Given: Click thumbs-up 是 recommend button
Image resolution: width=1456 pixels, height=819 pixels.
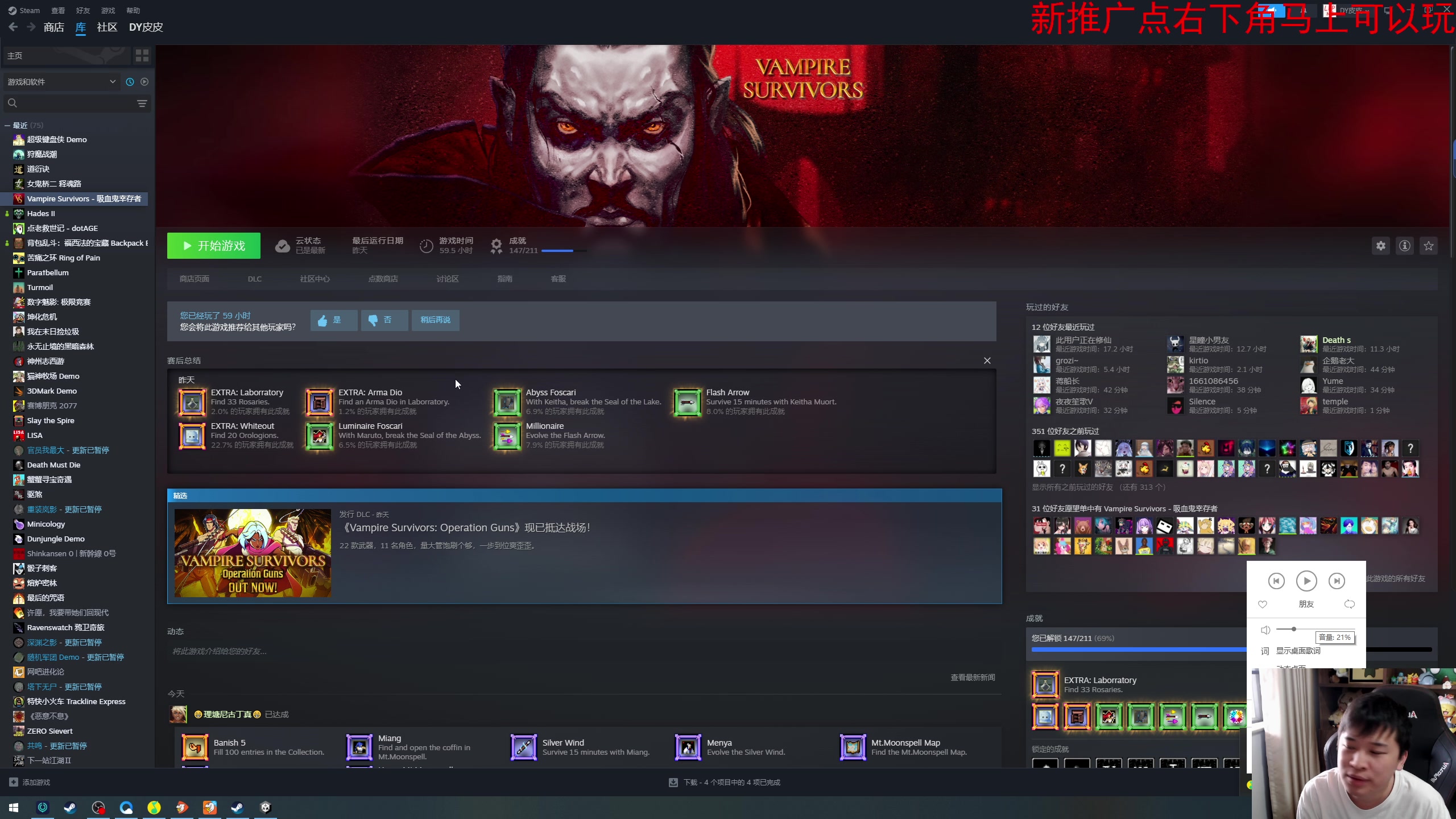Looking at the screenshot, I should tap(334, 320).
